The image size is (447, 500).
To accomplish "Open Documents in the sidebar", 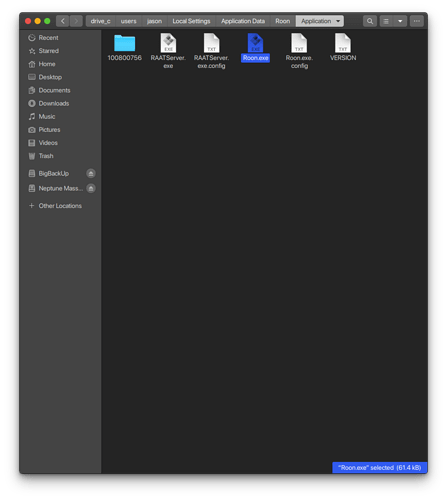I will point(60,90).
